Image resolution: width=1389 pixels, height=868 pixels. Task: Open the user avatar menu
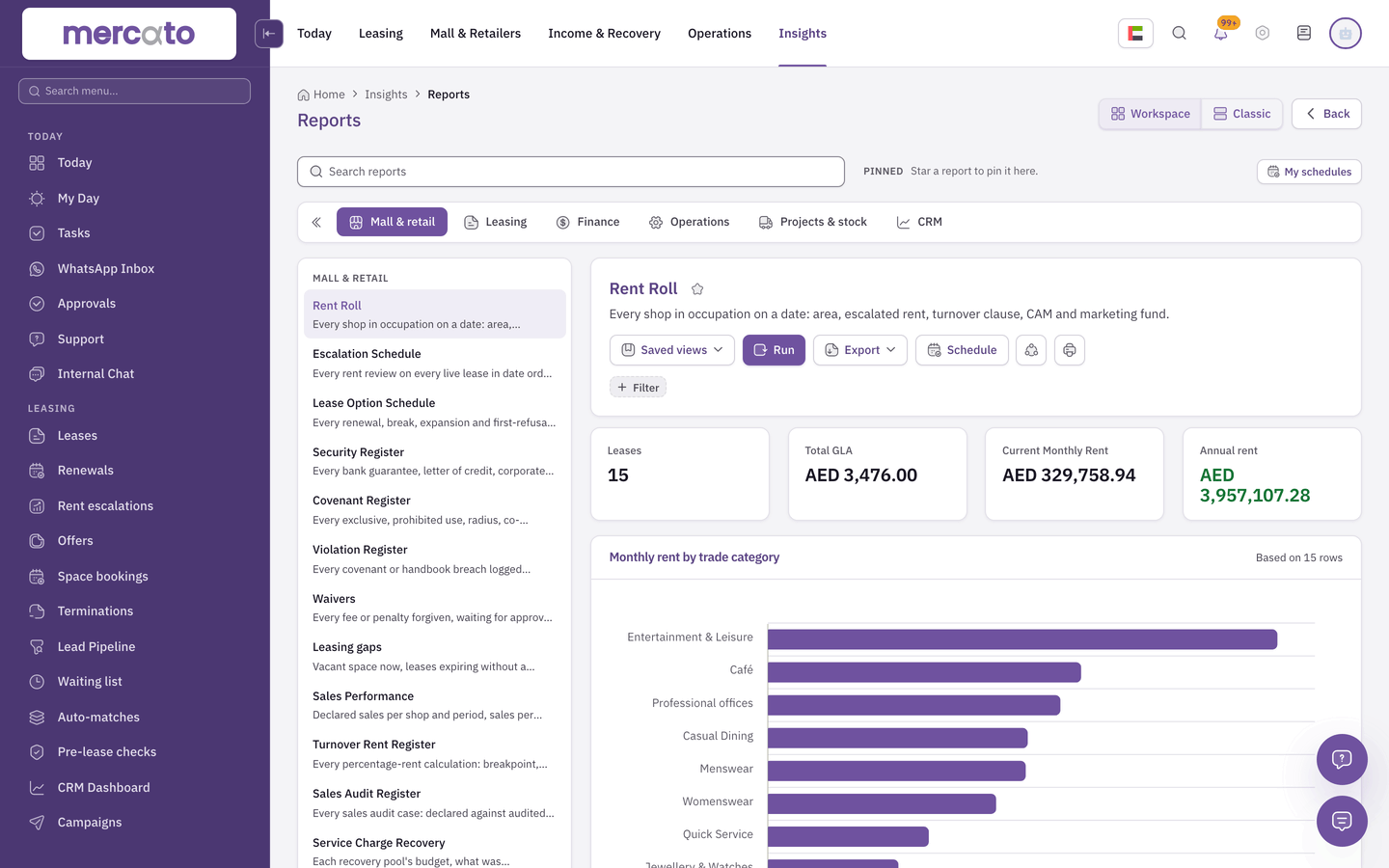[x=1346, y=34]
